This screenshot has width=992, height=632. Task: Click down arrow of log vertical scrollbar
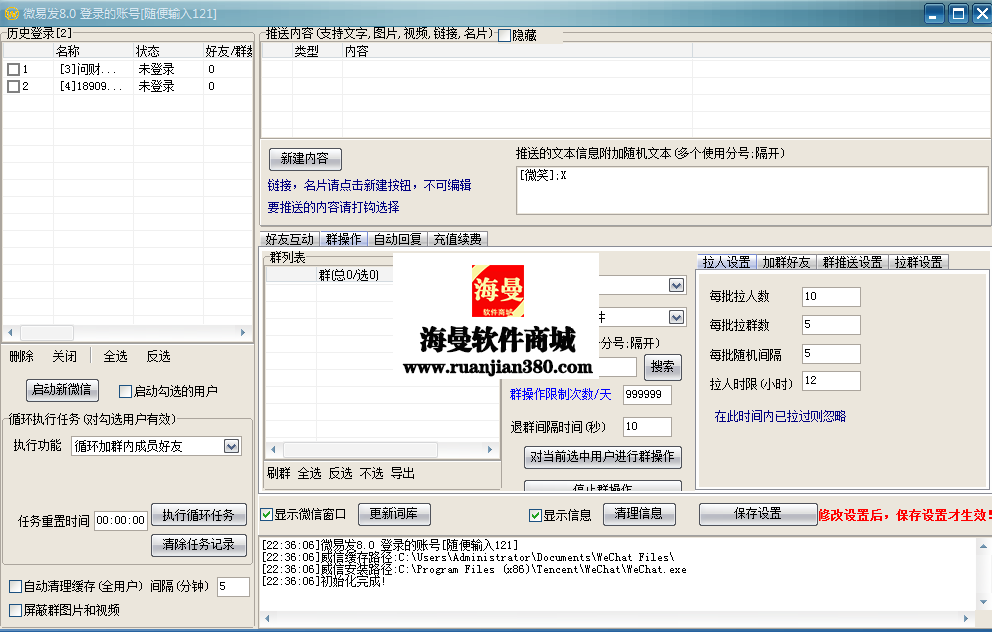click(983, 602)
